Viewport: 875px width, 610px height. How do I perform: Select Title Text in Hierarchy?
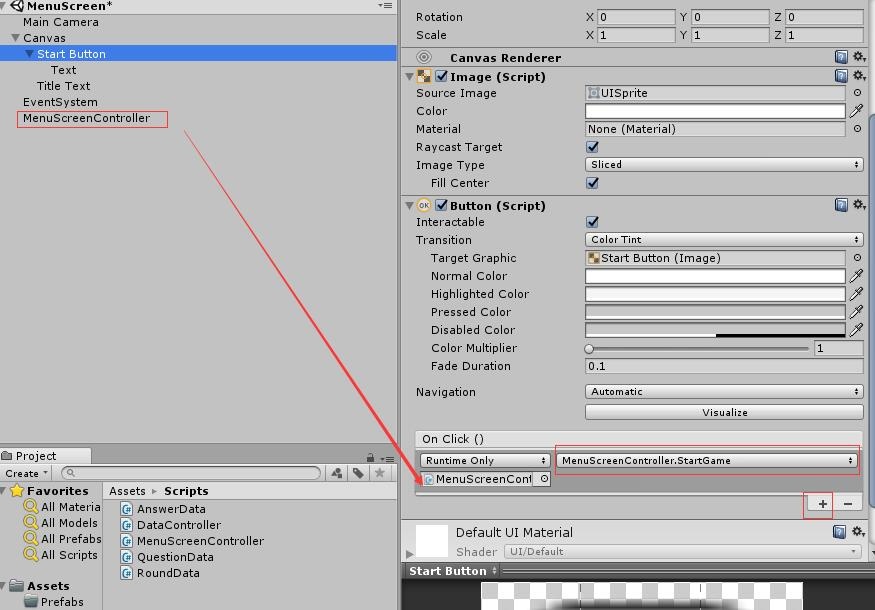tap(64, 86)
